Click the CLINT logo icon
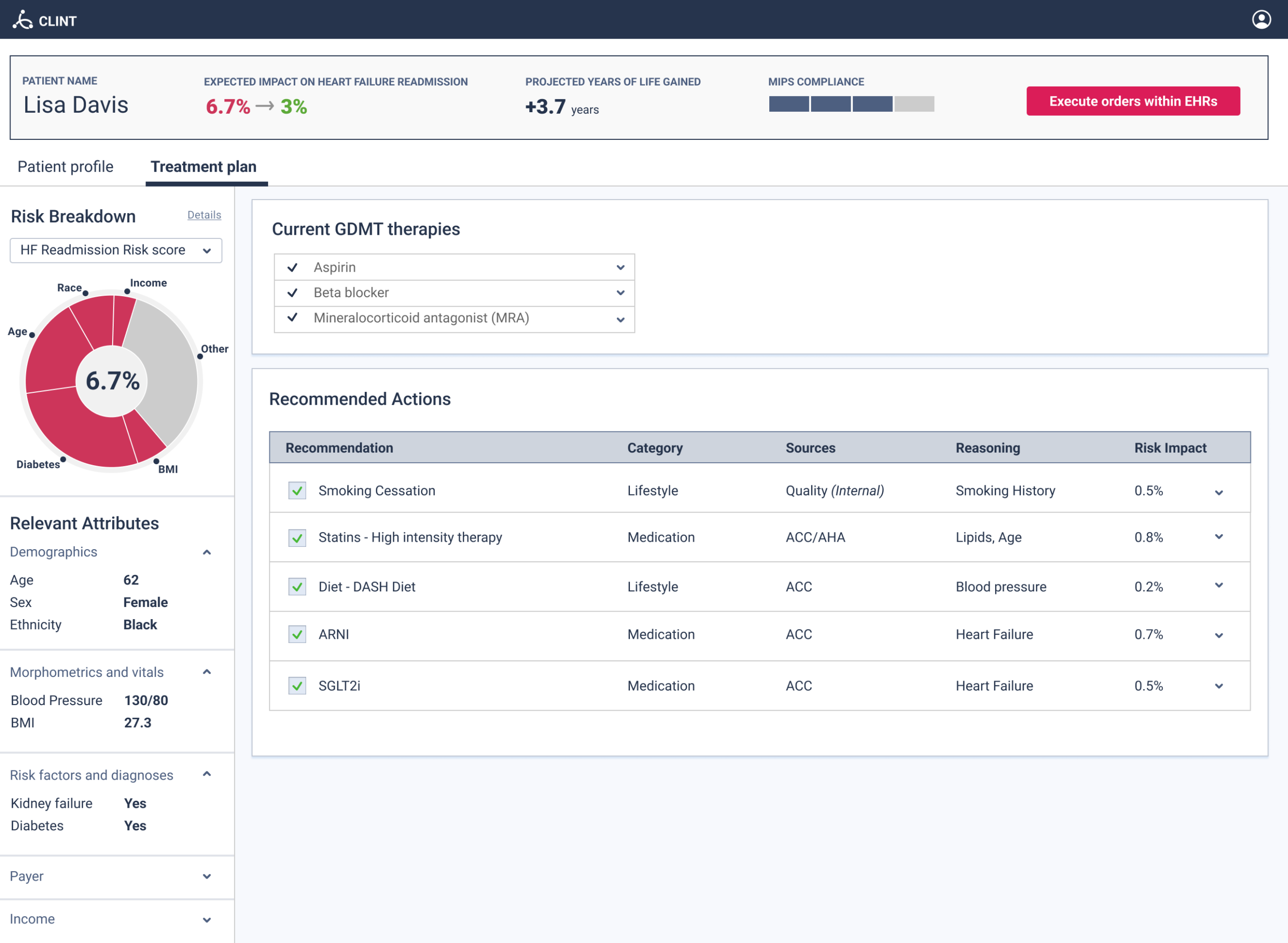Screen dimensions: 1288x943 pyautogui.click(x=23, y=19)
